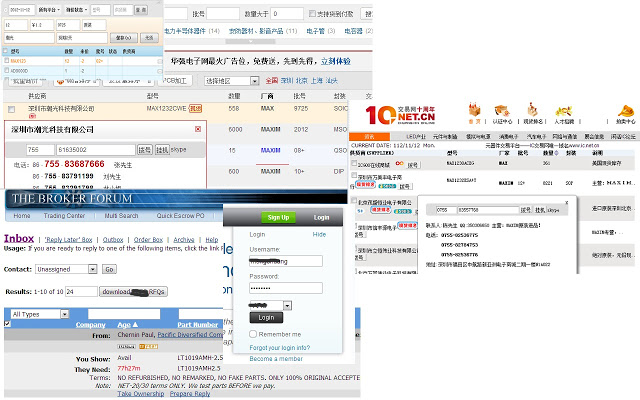Viewport: 640px width, 400px height.
Task: Open the 'Reply Later' Box link
Action: (x=69, y=240)
